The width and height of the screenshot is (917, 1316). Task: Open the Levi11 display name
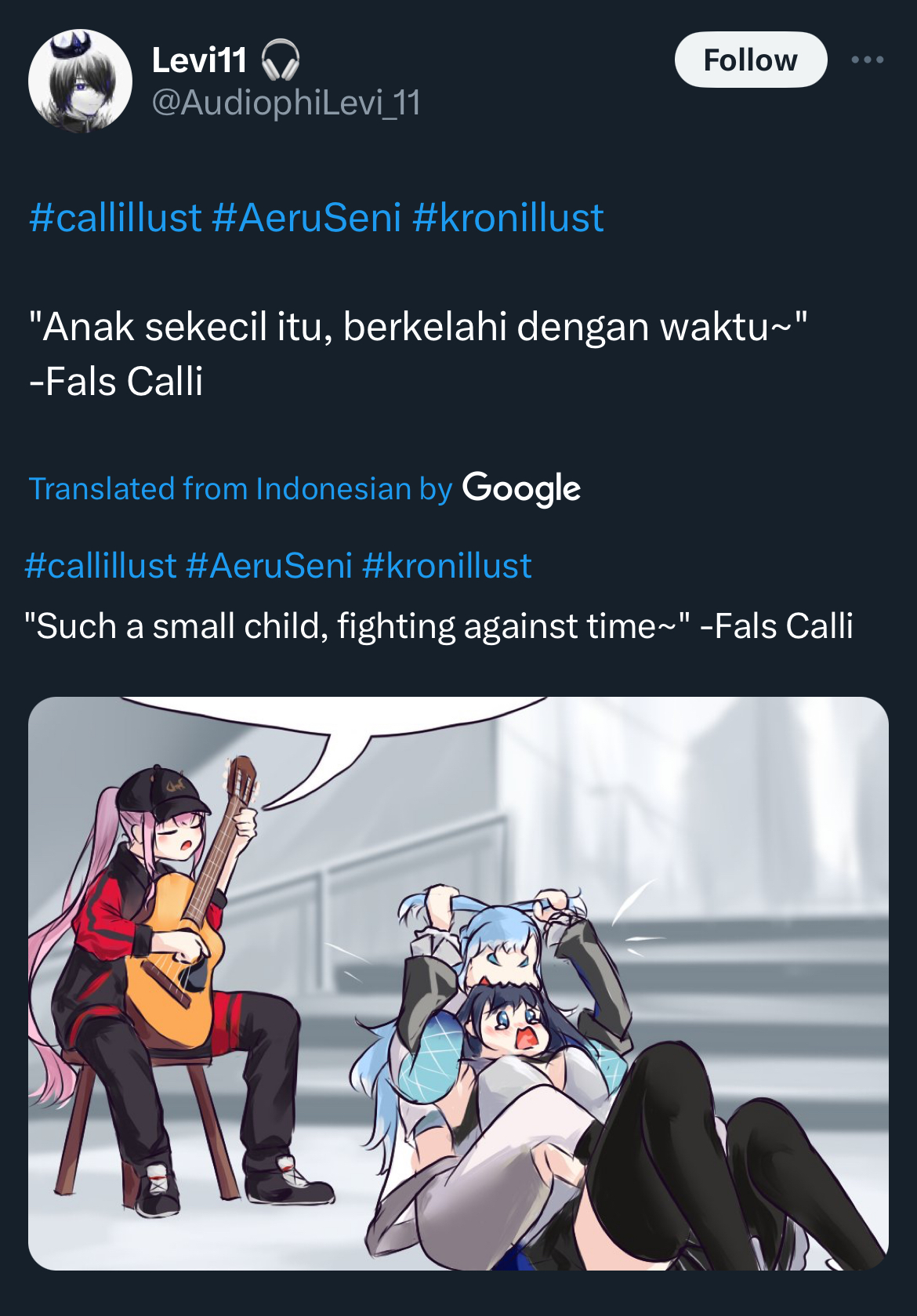tap(199, 60)
